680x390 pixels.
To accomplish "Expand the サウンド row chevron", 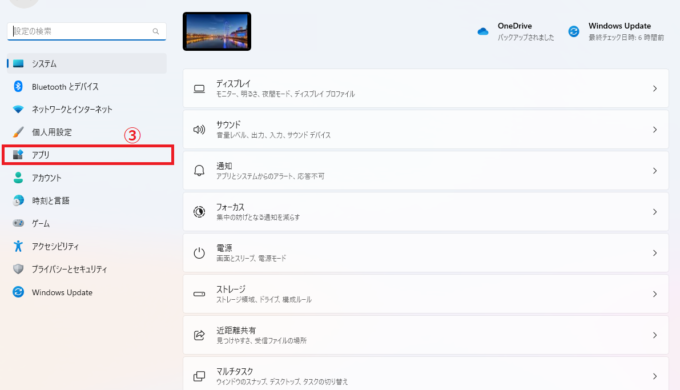I will pyautogui.click(x=655, y=129).
